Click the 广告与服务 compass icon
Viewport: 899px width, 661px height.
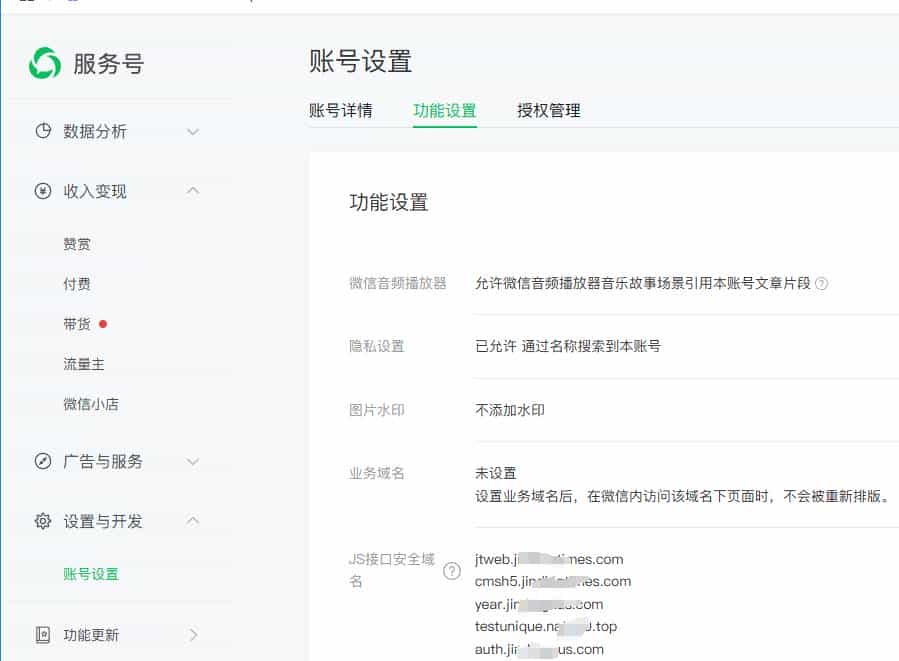pos(43,461)
